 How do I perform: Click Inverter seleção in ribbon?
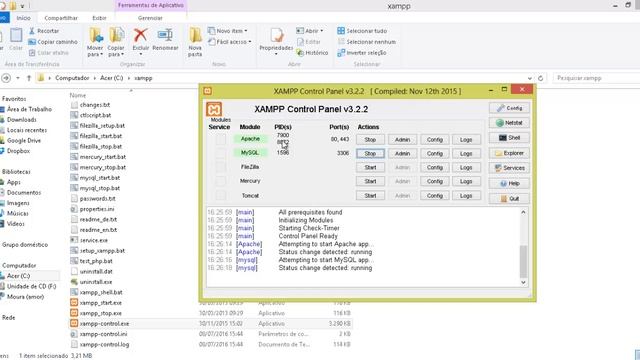(x=362, y=53)
